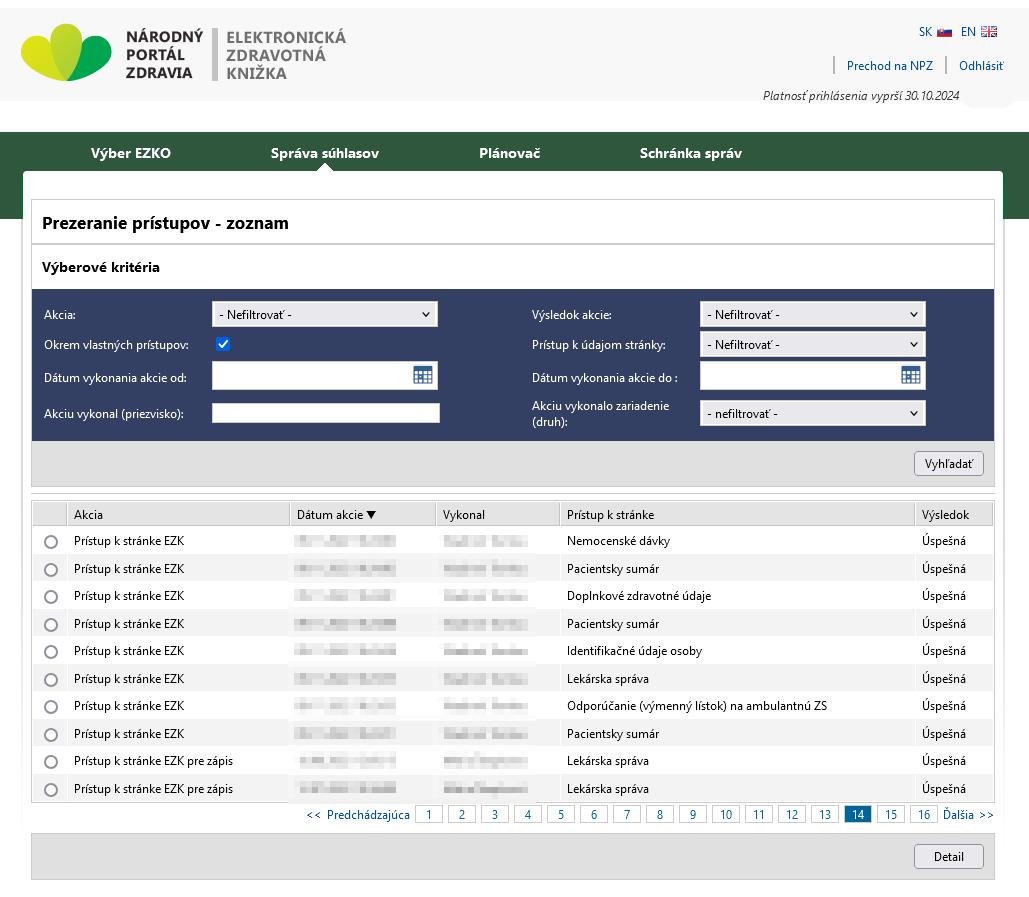Switch to the Plánovač tab
This screenshot has height=897, width=1029.
click(x=509, y=153)
